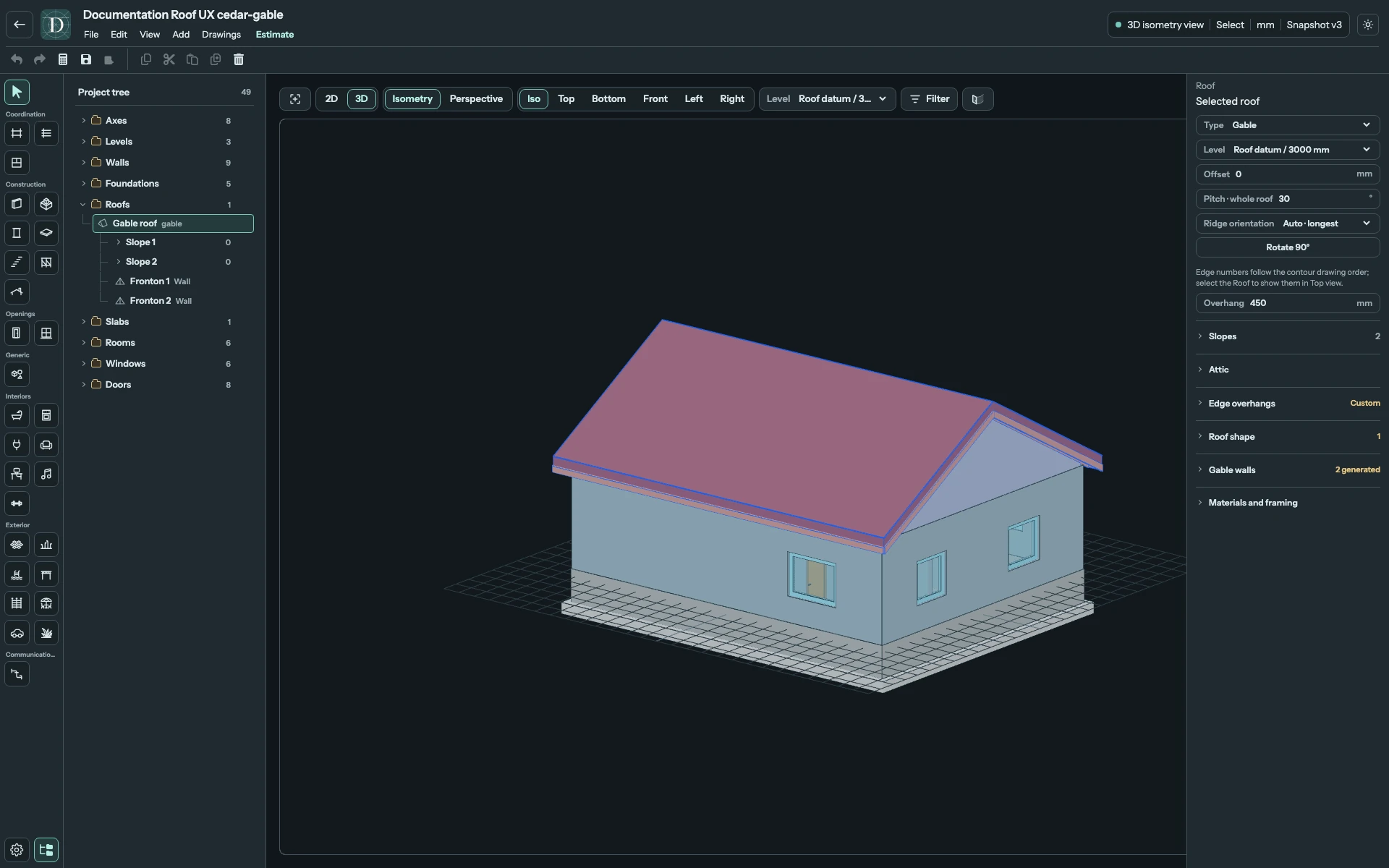Select the foundation blocks tool
The image size is (1389, 868).
point(46,204)
